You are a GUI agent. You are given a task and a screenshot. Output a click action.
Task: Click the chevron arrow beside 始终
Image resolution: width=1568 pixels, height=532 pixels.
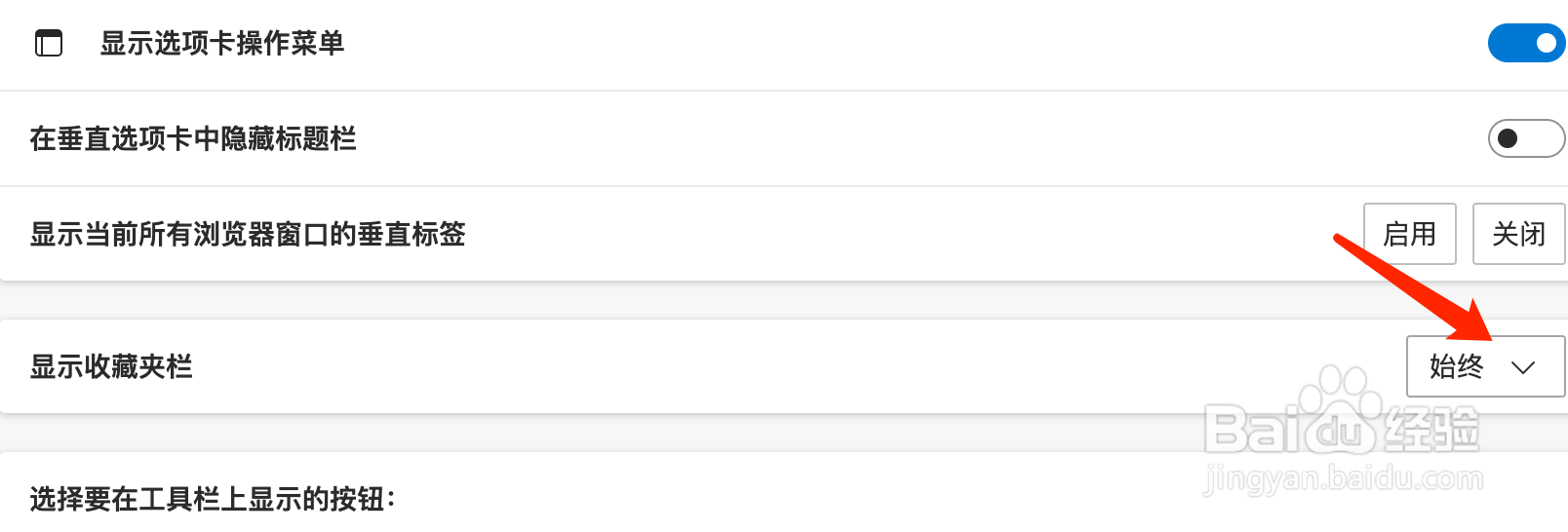[x=1522, y=367]
